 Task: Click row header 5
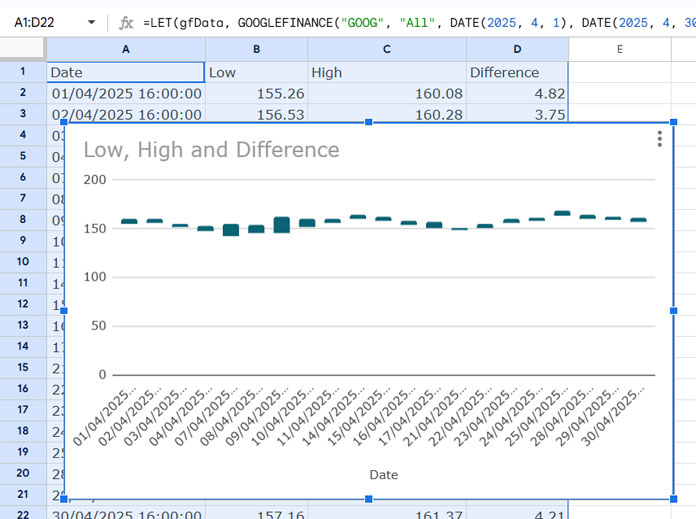coord(23,156)
